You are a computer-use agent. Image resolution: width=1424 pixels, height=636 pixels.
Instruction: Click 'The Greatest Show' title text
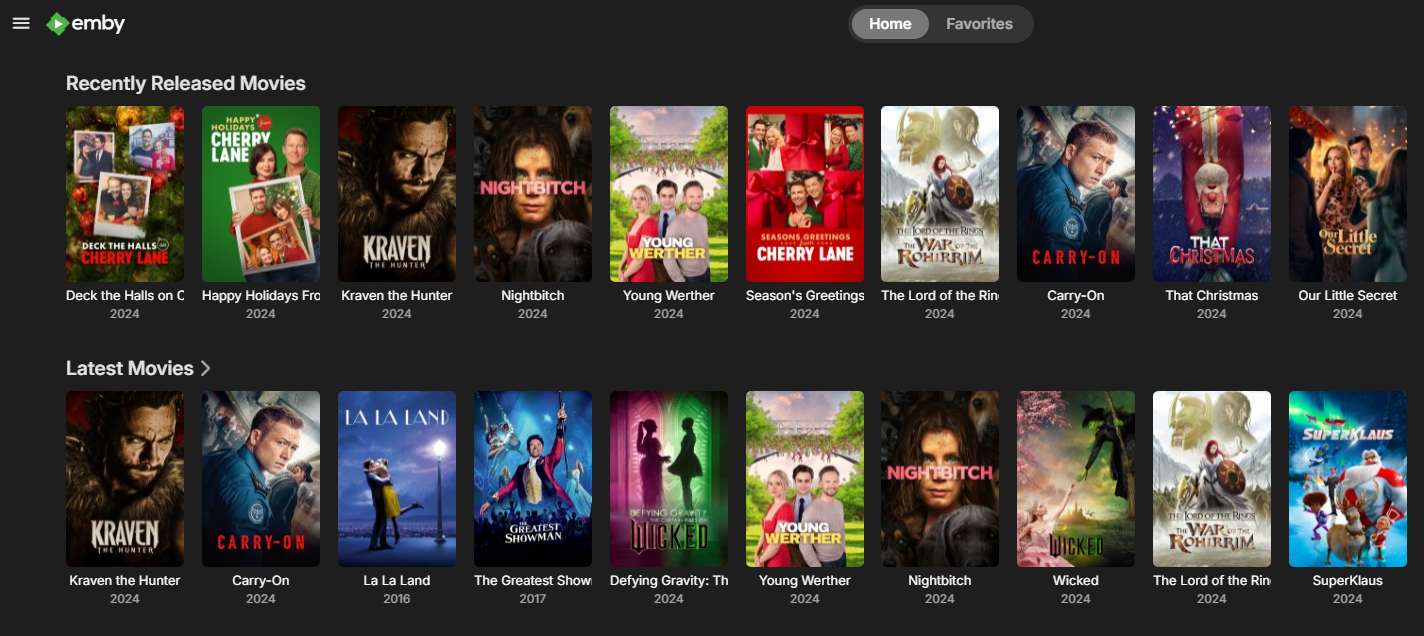click(x=533, y=581)
